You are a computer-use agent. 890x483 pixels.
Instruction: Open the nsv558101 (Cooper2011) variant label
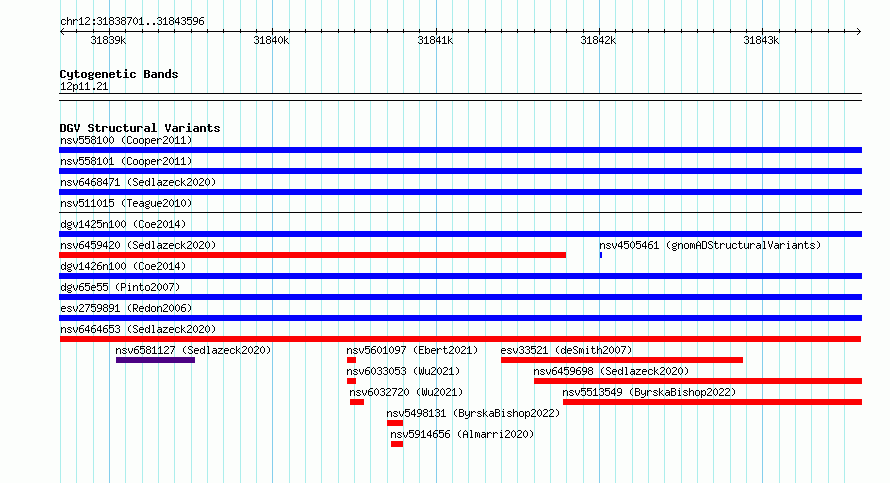tap(126, 161)
